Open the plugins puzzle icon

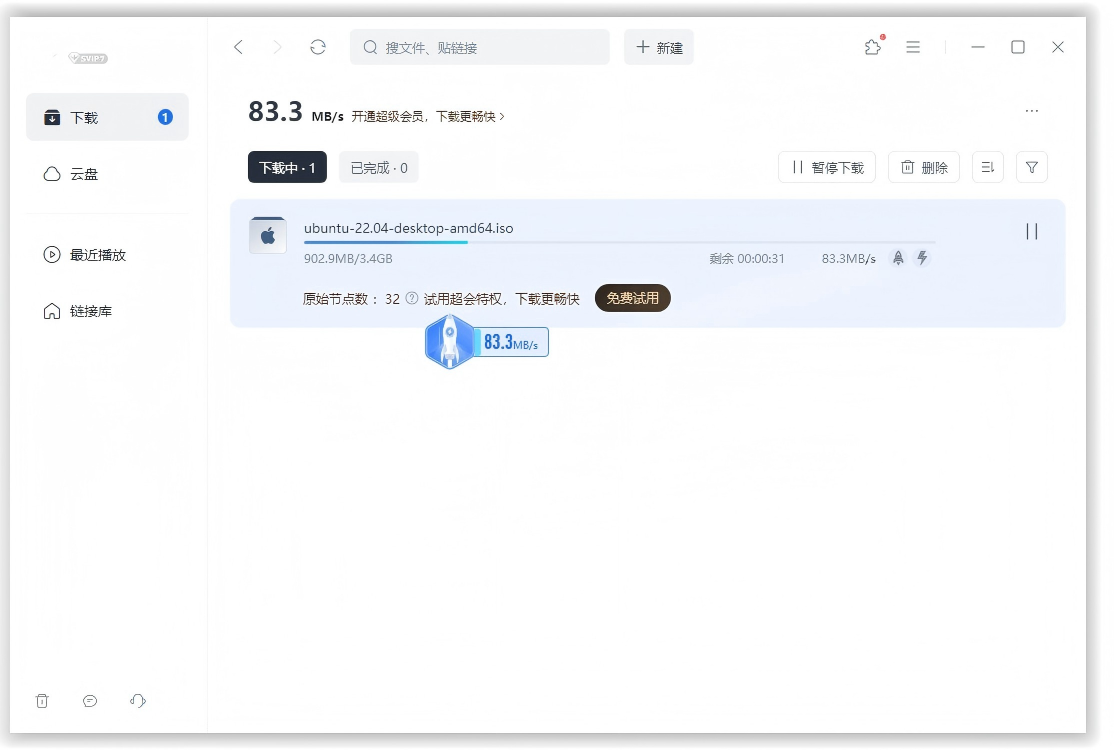pos(873,47)
